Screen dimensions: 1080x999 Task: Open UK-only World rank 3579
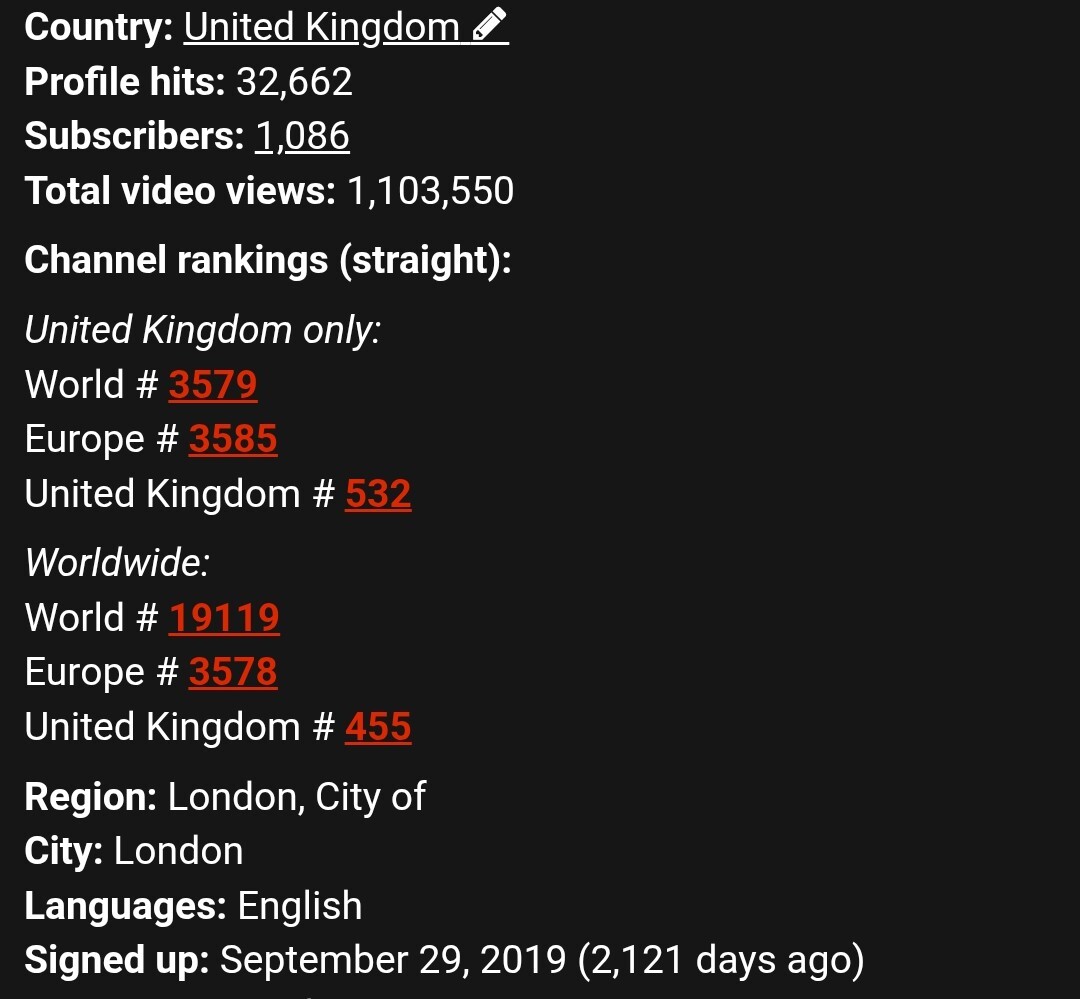pyautogui.click(x=213, y=384)
